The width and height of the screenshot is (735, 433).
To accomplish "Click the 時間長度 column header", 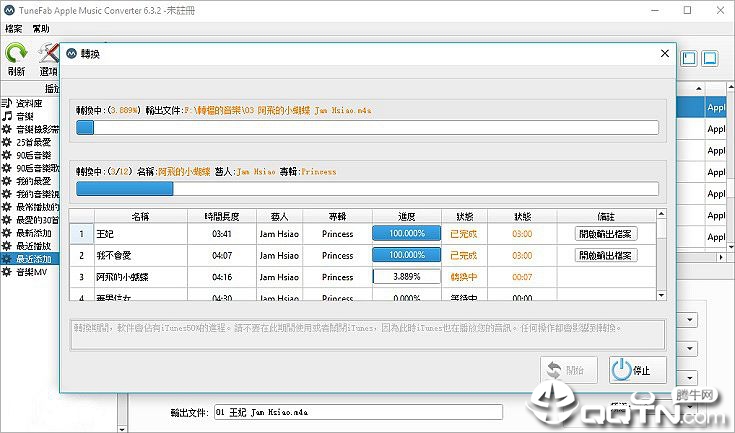I will tap(222, 216).
